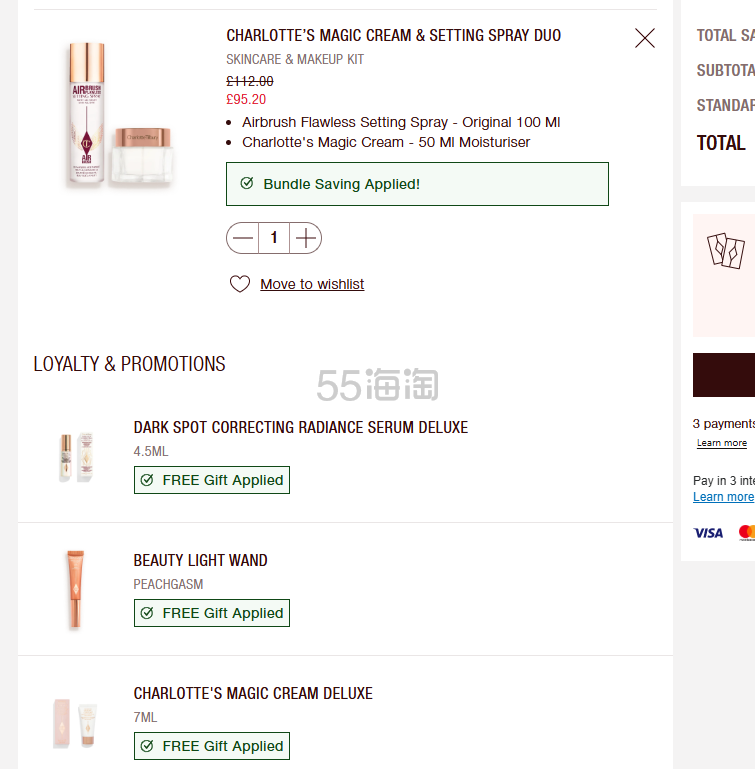Click the Bundle Saving Applied checkmark icon
This screenshot has width=755, height=769.
point(247,184)
